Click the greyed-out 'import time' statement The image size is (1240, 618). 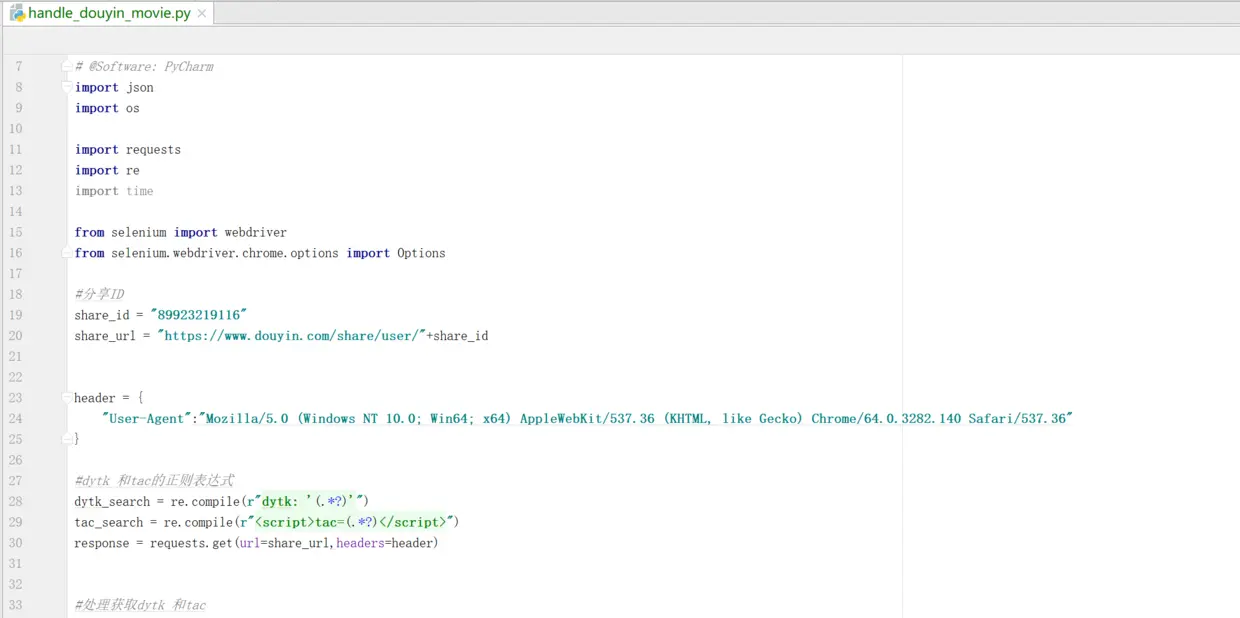click(x=114, y=191)
